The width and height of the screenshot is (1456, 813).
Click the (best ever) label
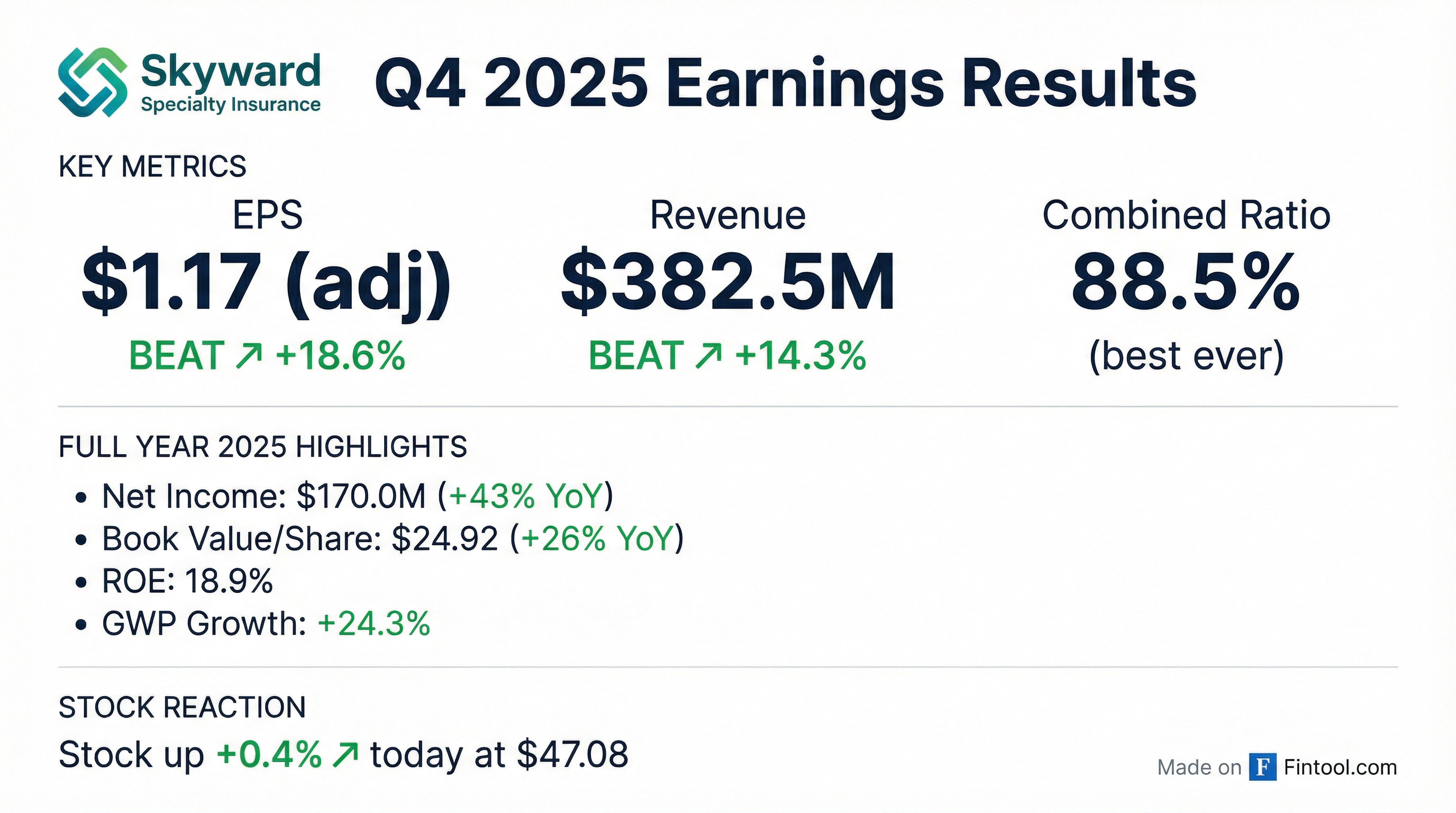[x=1186, y=356]
